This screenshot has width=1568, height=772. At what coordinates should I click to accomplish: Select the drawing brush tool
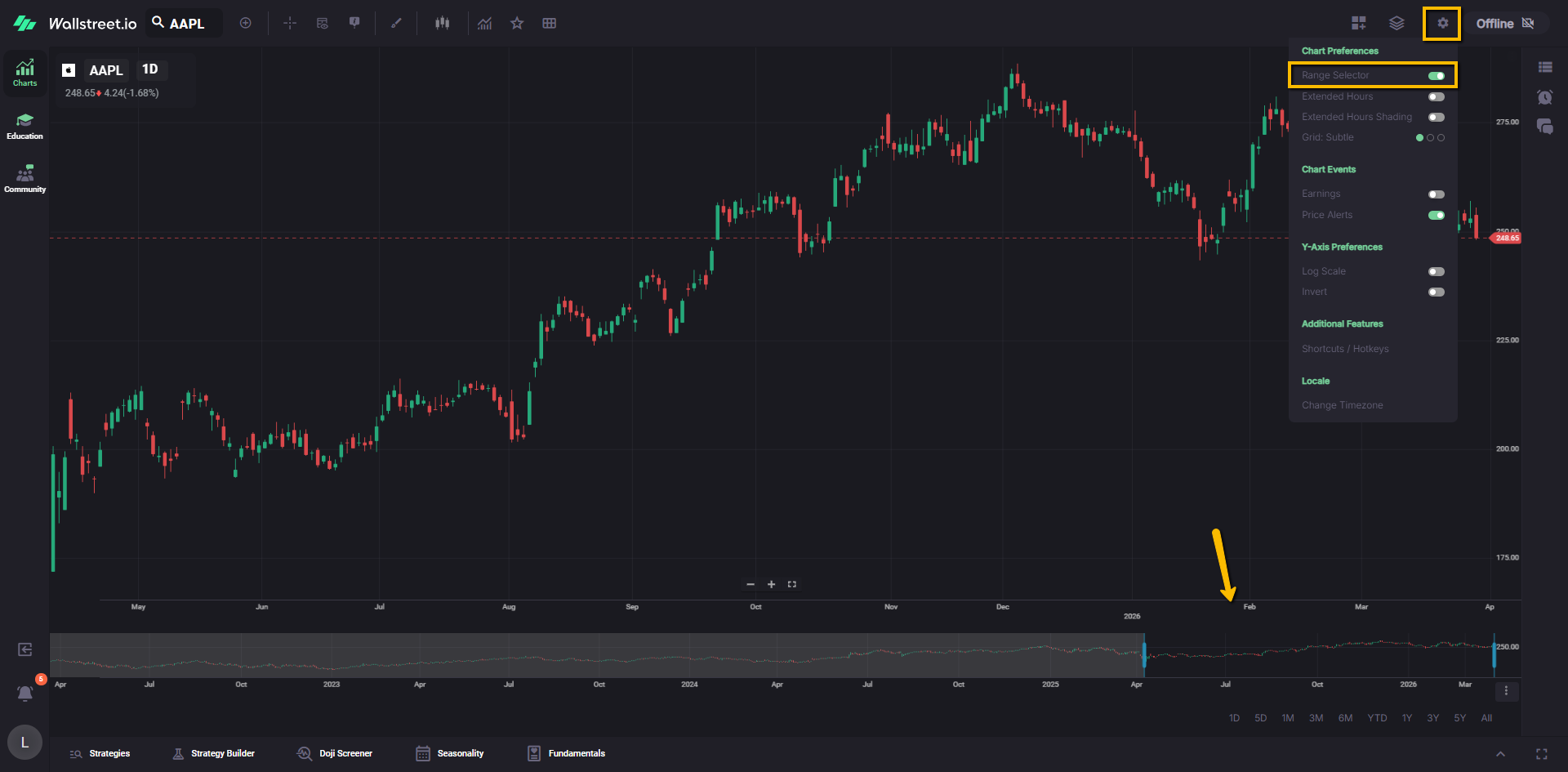396,24
